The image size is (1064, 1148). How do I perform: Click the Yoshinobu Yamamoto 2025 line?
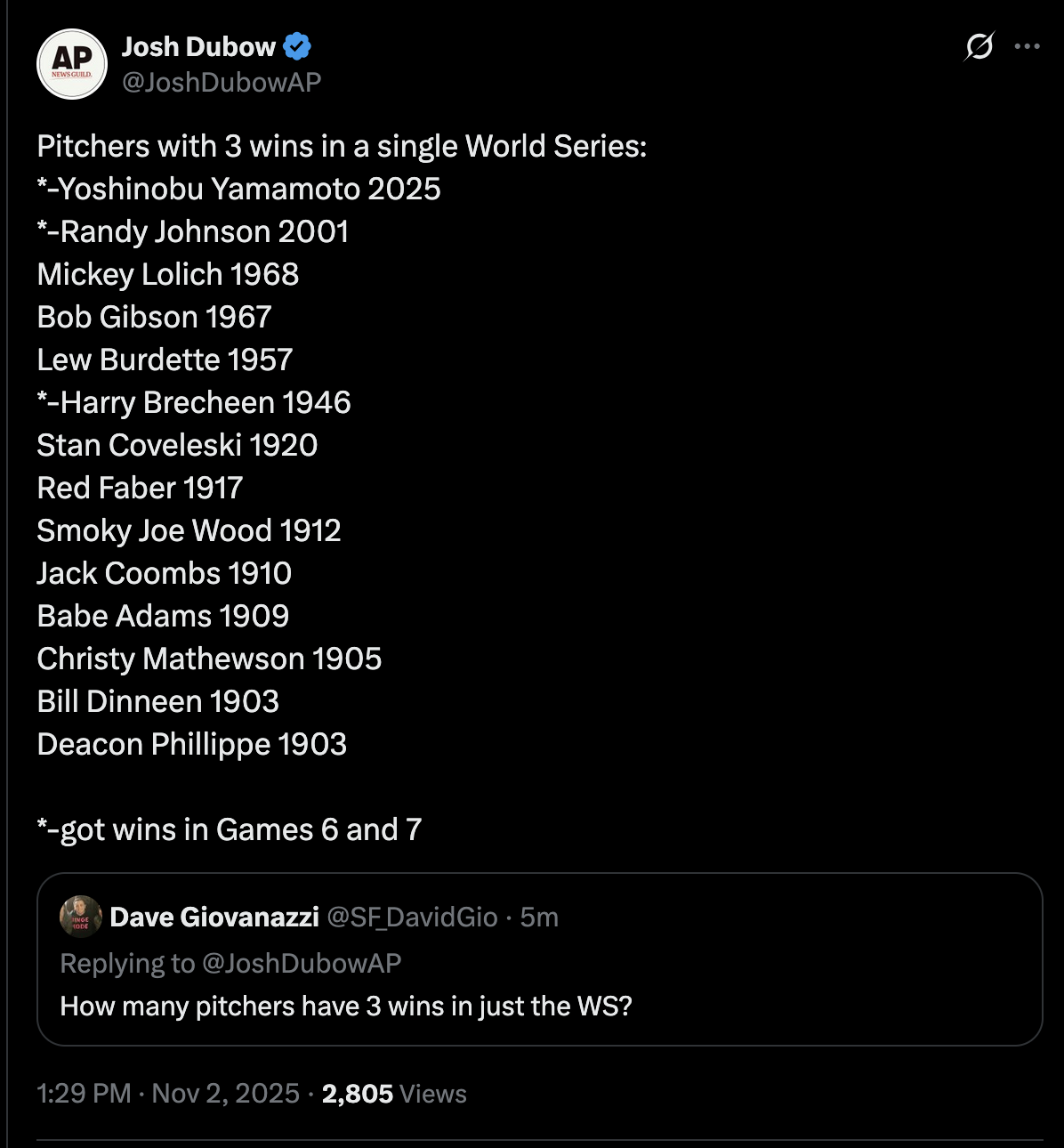(x=239, y=189)
